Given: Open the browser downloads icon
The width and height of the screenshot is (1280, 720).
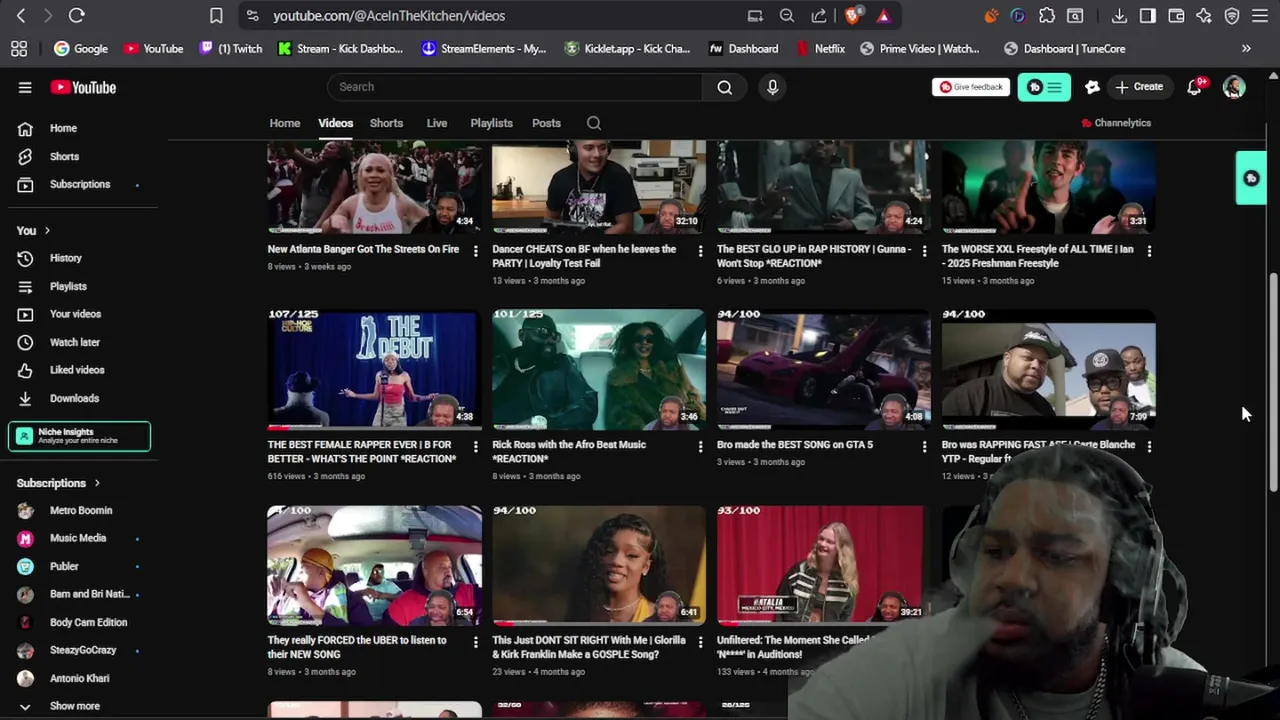Looking at the screenshot, I should tap(1119, 15).
